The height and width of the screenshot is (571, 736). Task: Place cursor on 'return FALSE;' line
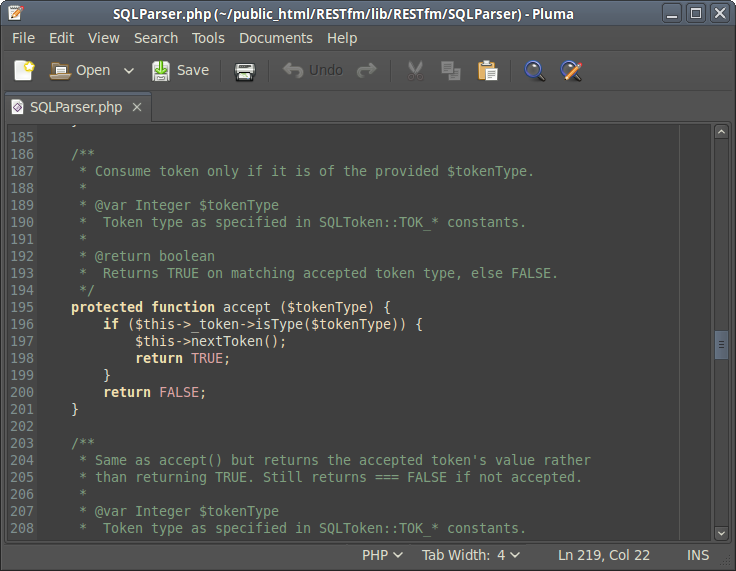(x=154, y=393)
